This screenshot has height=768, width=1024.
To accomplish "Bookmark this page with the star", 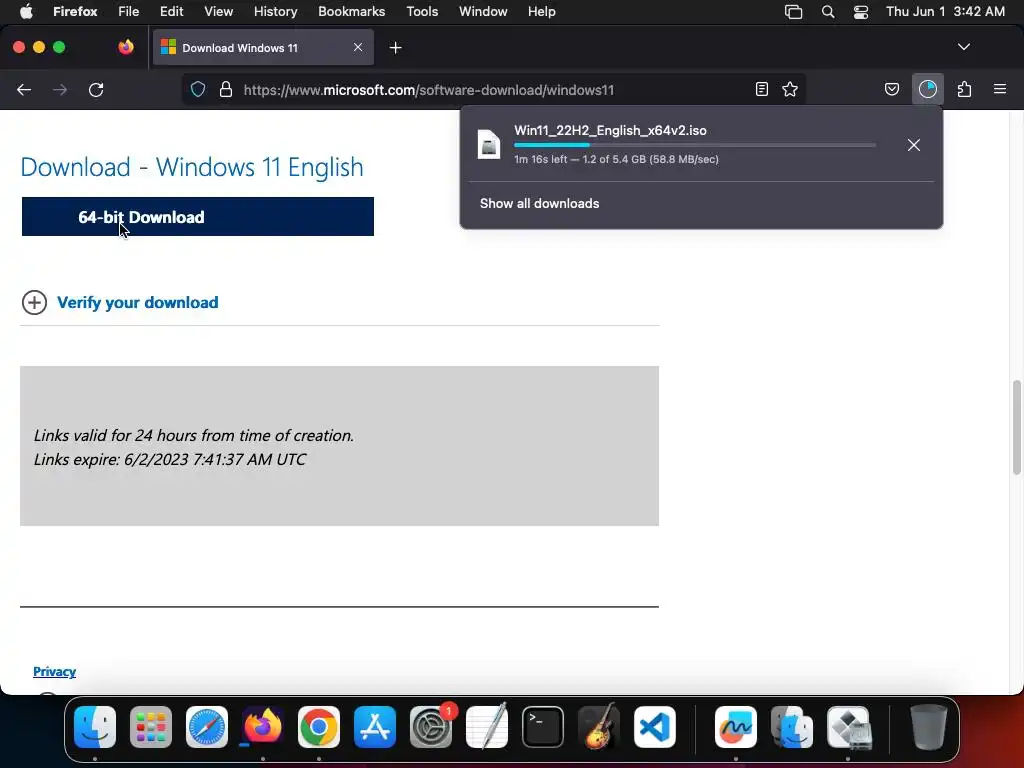I will click(790, 89).
